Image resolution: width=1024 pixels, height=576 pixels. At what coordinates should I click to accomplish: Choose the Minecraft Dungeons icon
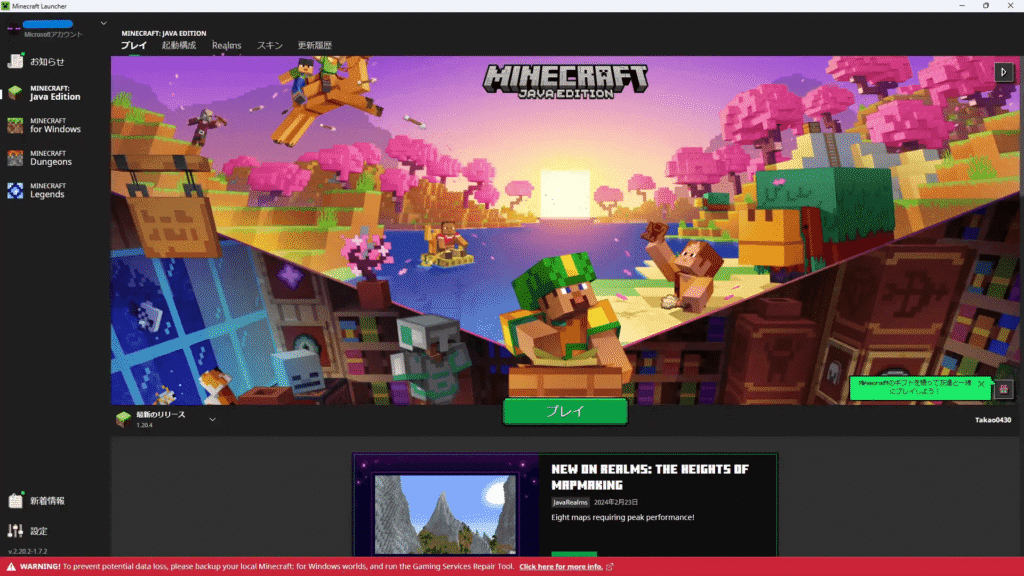pos(15,158)
